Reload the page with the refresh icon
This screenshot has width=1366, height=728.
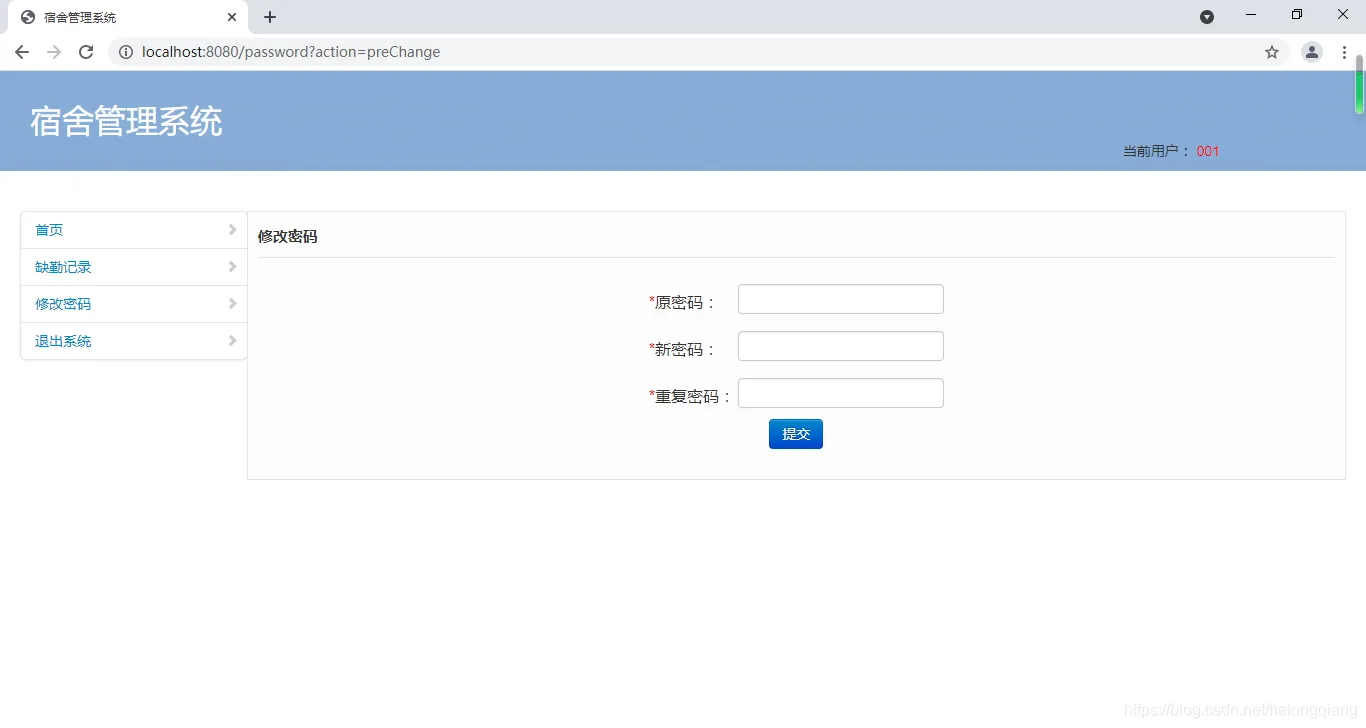tap(86, 52)
